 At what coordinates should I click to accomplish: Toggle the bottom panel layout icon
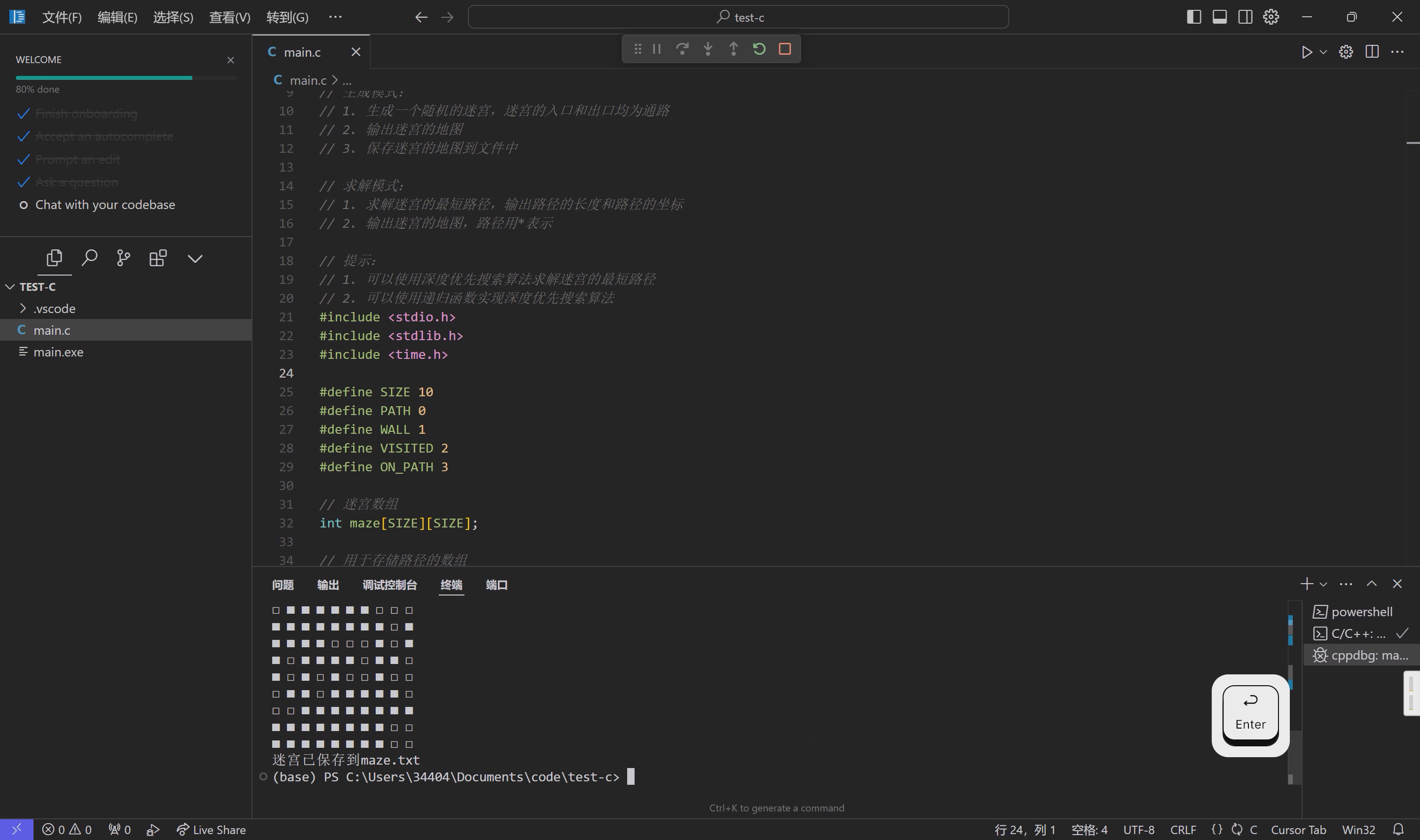pyautogui.click(x=1220, y=17)
